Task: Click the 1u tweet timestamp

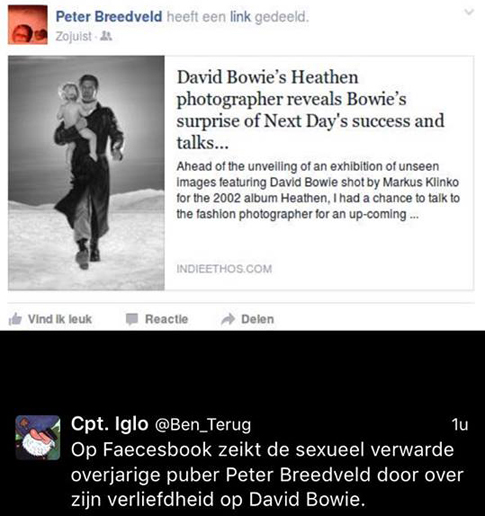Action: click(x=460, y=425)
